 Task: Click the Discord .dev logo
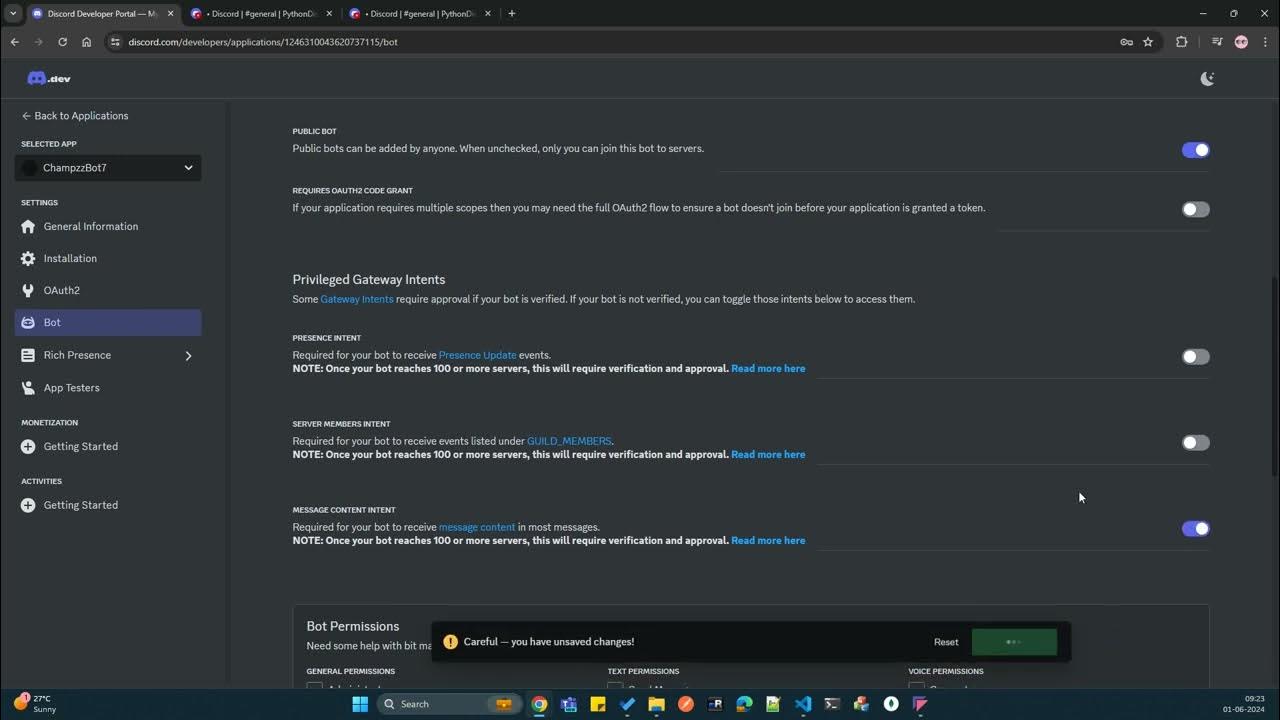click(48, 78)
